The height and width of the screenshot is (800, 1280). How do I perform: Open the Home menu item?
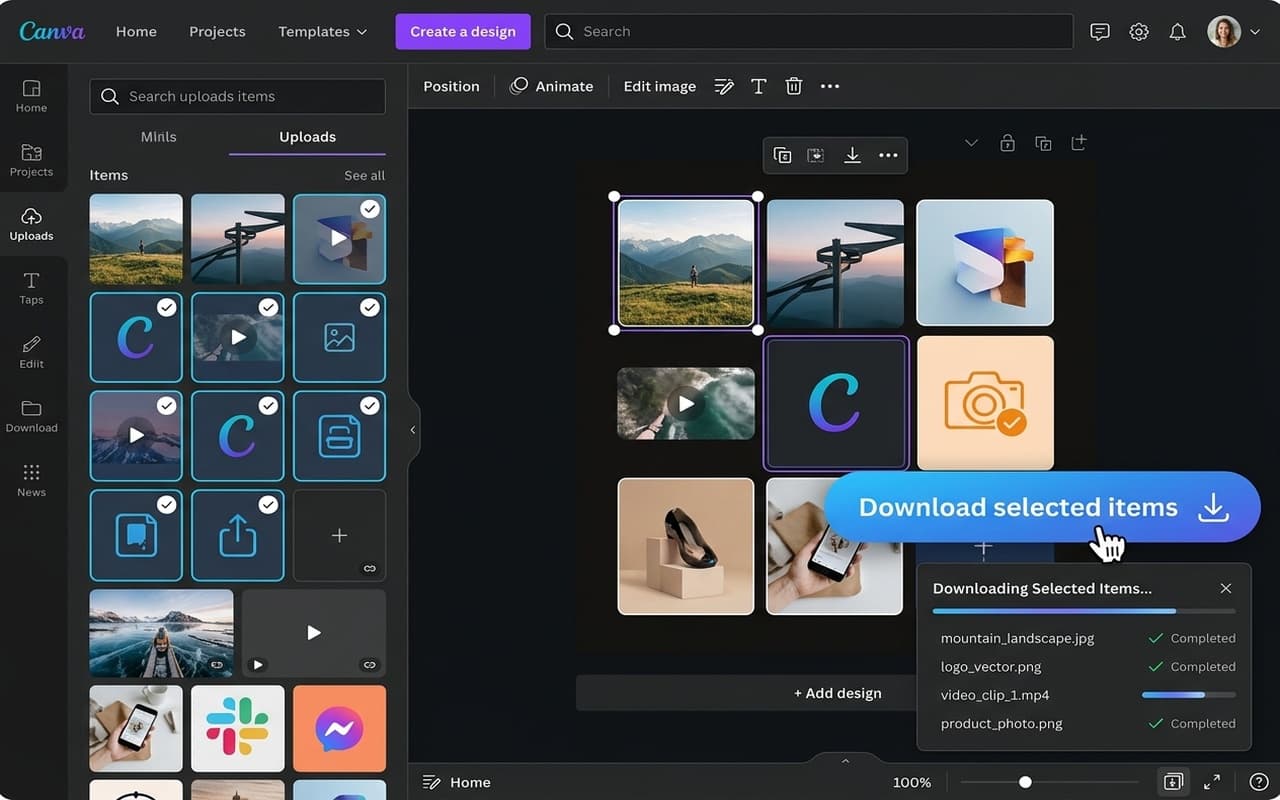136,32
